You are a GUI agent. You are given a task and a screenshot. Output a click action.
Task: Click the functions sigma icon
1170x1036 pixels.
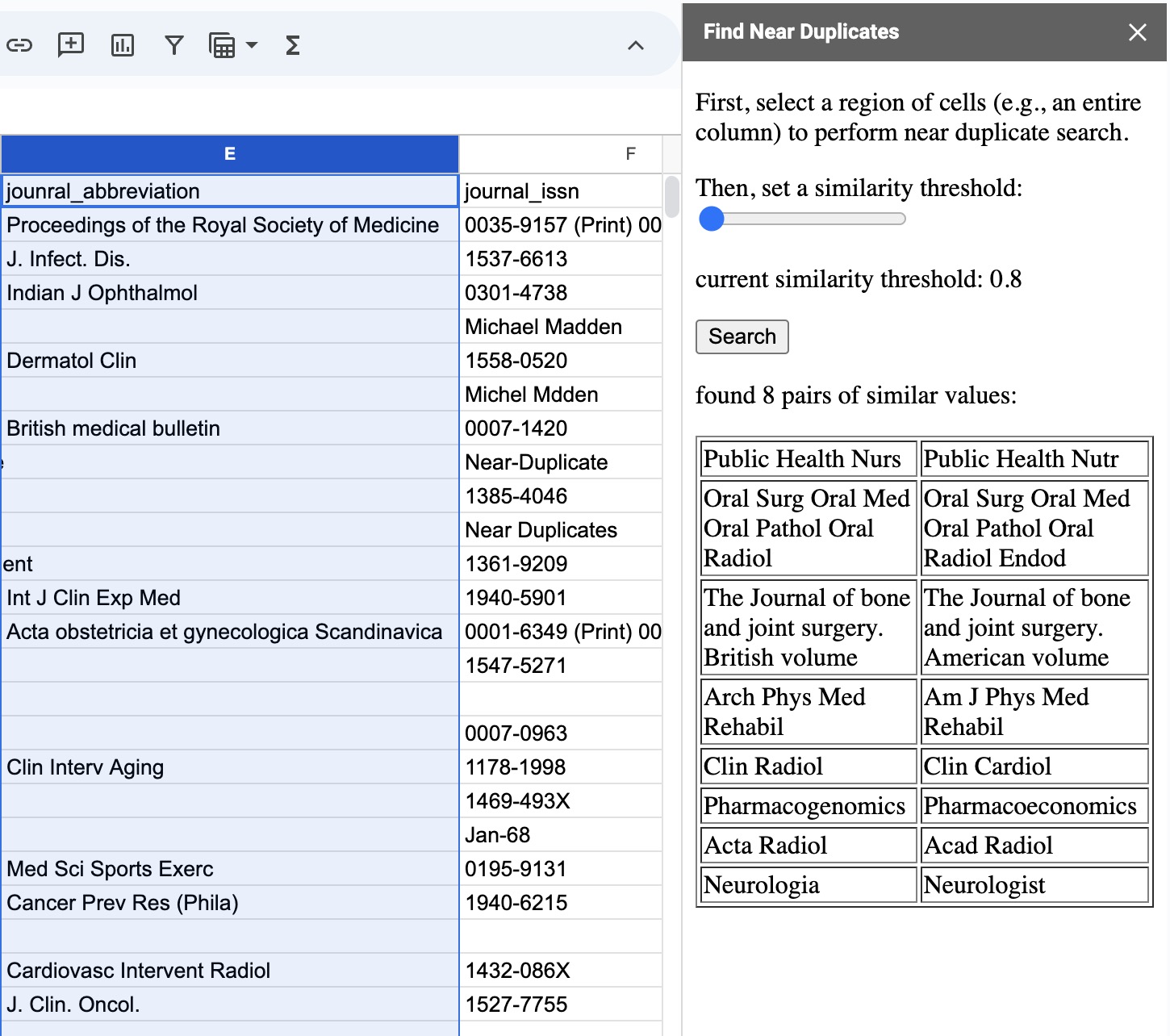tap(293, 45)
